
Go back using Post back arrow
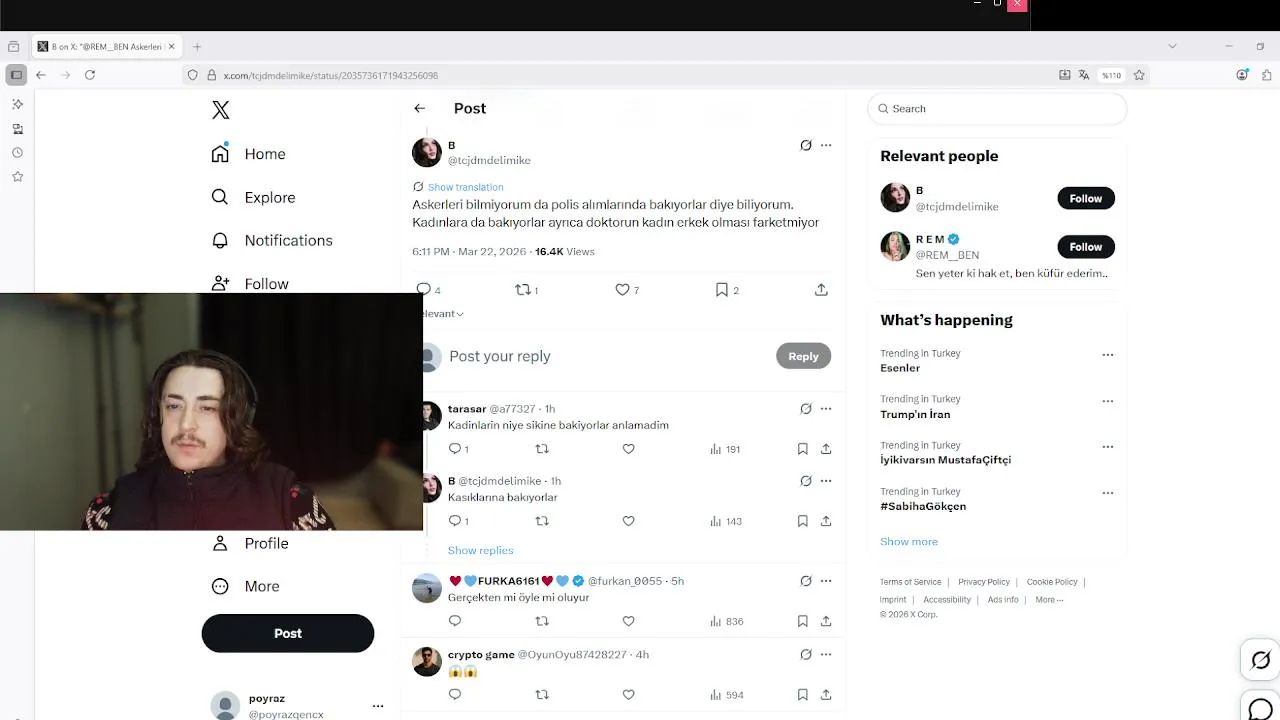point(420,108)
